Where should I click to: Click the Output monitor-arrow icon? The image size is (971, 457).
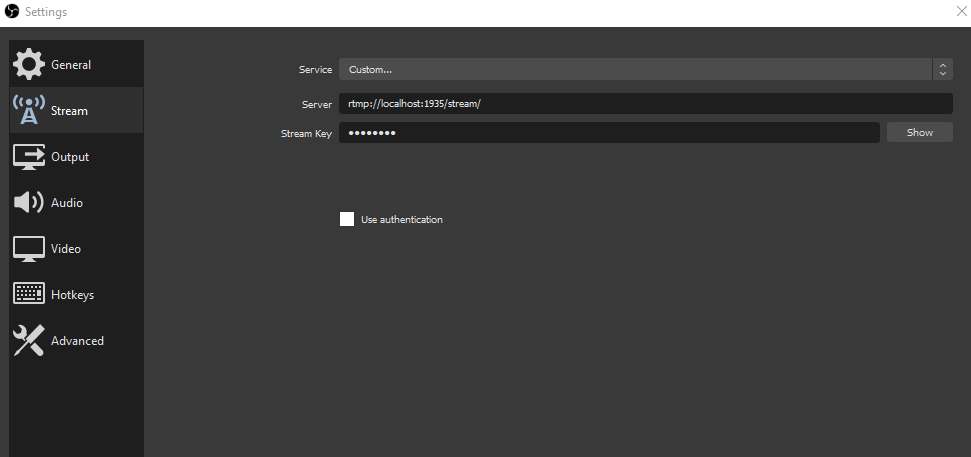coord(28,157)
